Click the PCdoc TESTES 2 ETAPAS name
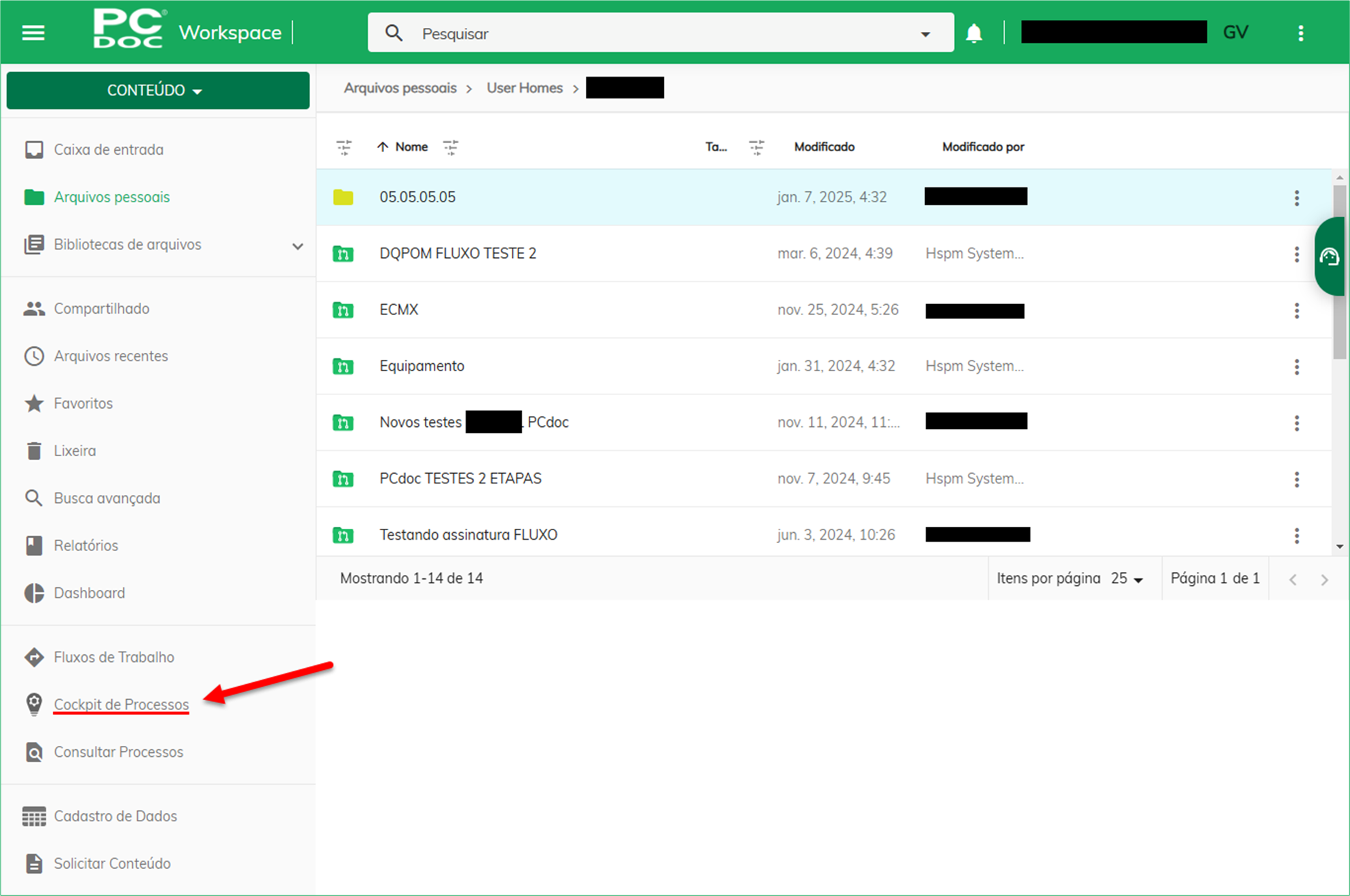Viewport: 1350px width, 896px height. pyautogui.click(x=460, y=479)
